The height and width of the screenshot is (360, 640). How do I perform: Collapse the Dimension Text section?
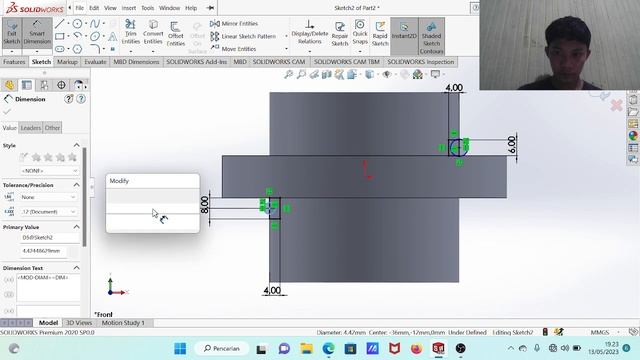pos(76,268)
